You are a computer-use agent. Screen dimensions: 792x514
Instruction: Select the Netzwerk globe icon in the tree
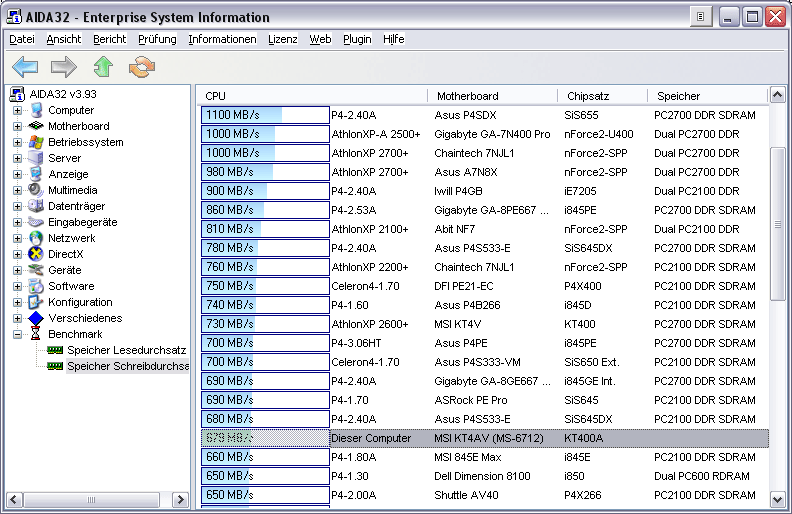tap(36, 238)
